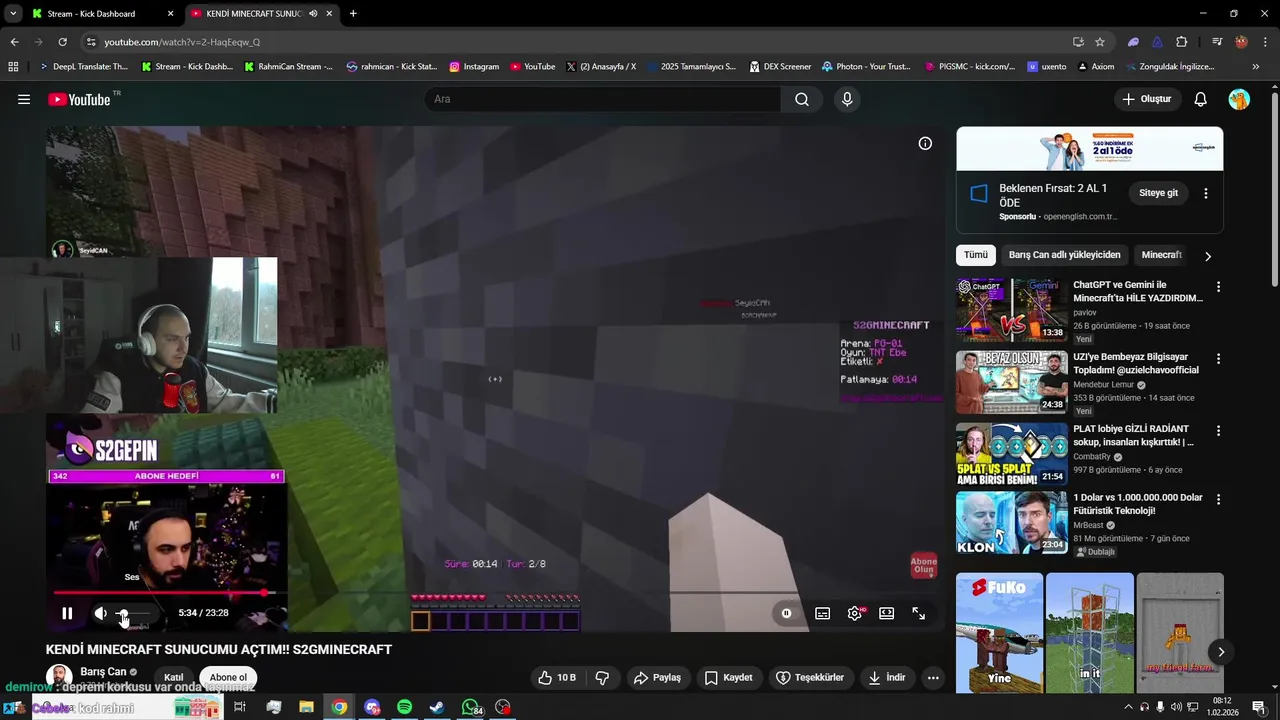This screenshot has height=720, width=1280.
Task: Click the Katıl membership button
Action: coord(173,677)
